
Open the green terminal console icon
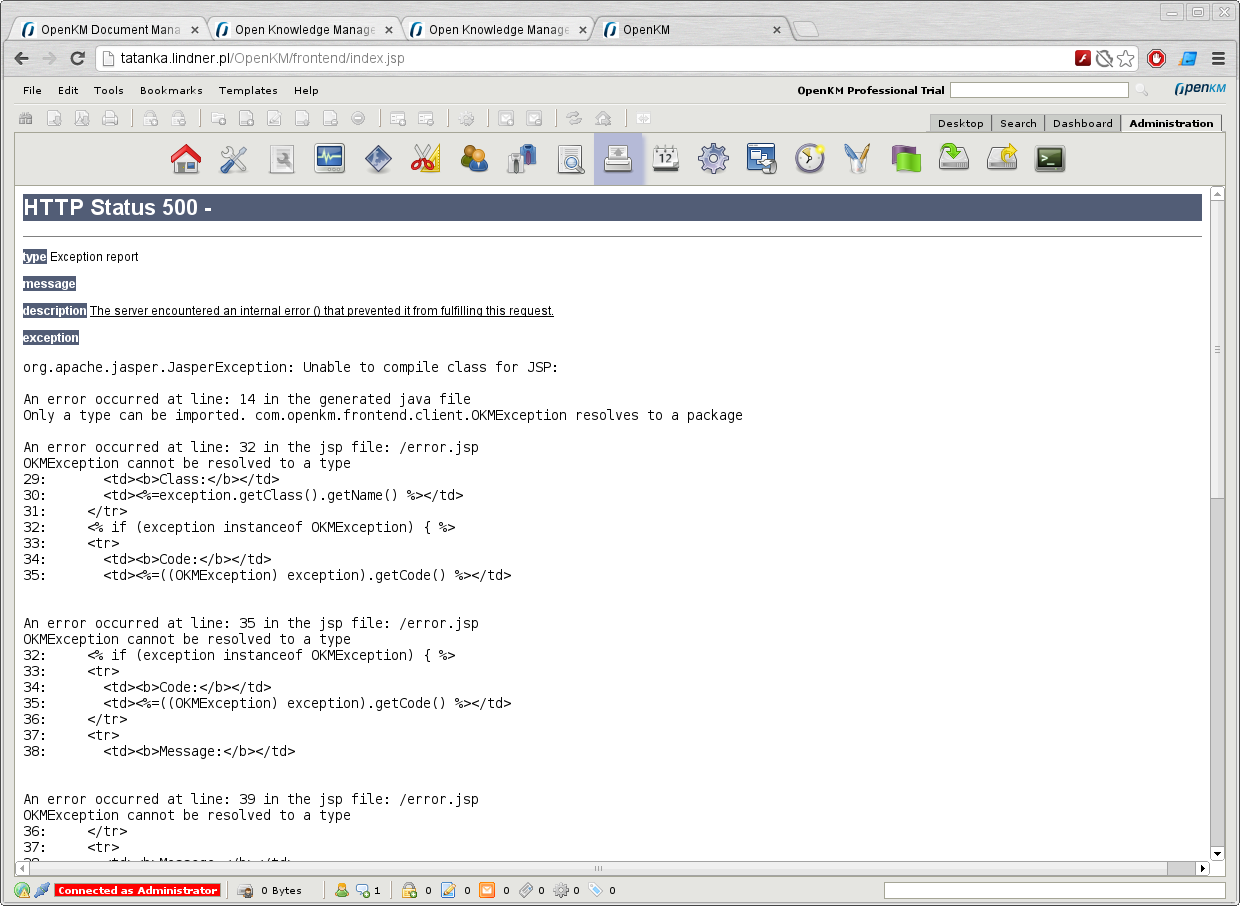(x=1049, y=159)
